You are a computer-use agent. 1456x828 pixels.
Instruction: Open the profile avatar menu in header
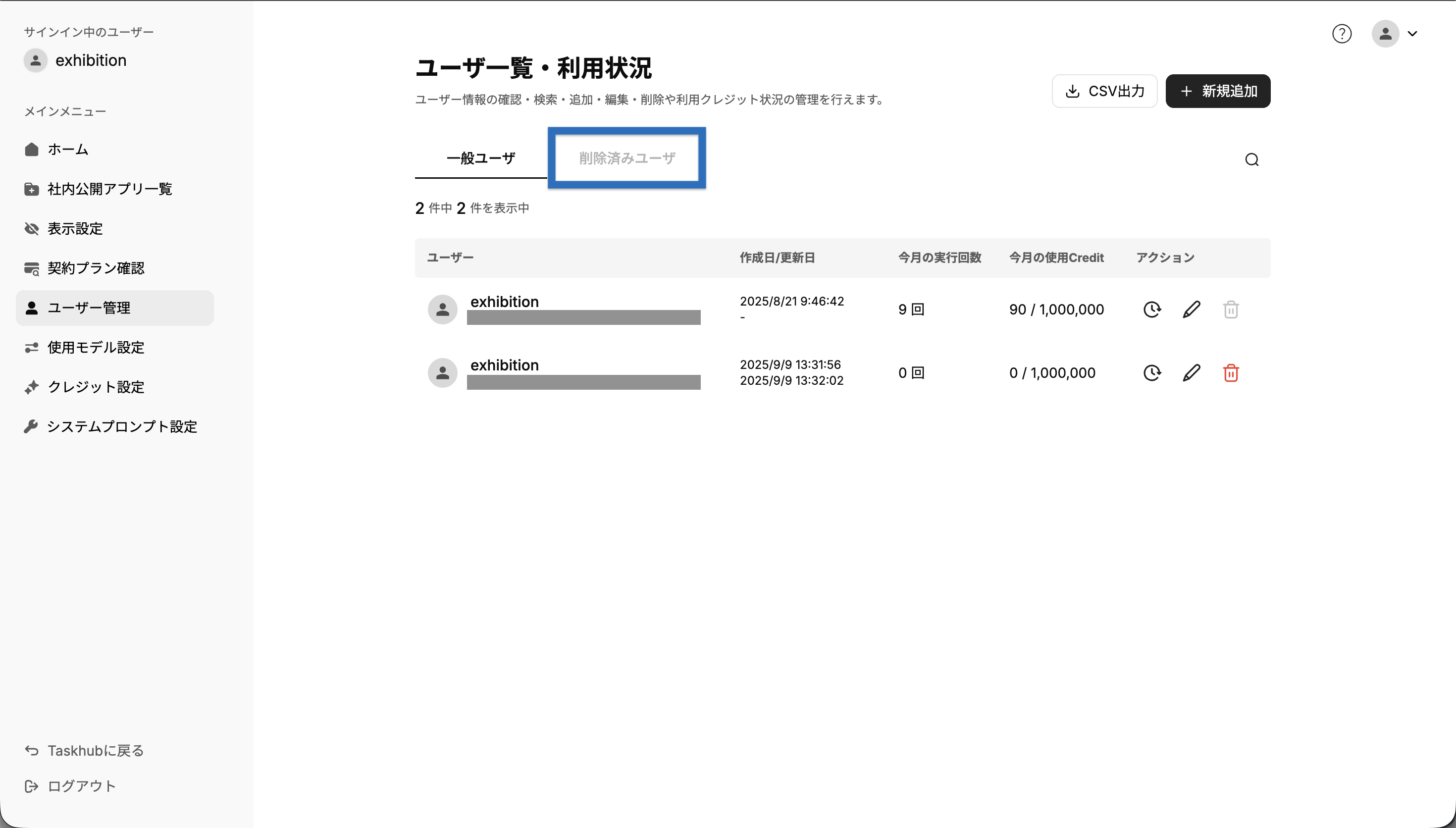[1385, 34]
